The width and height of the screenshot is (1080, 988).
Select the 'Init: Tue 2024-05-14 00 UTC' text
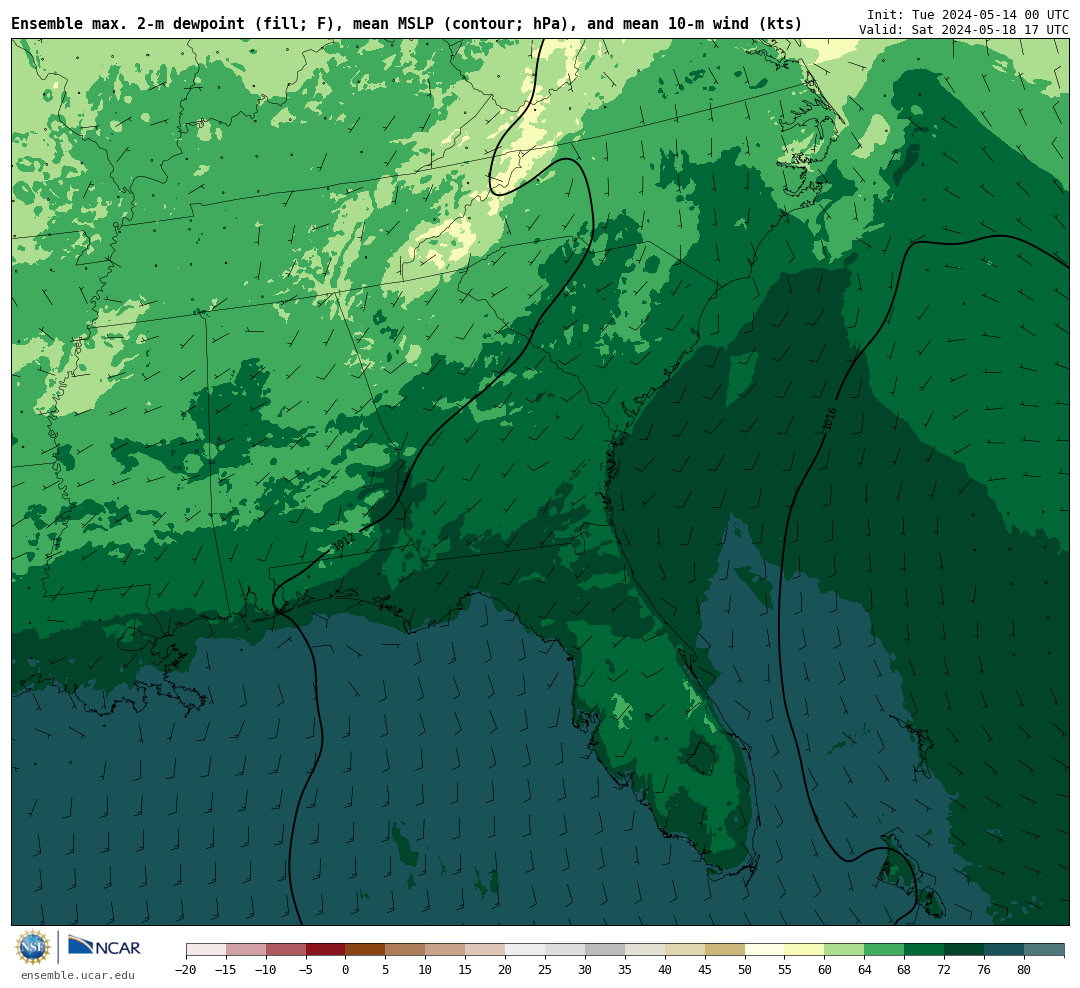[968, 14]
